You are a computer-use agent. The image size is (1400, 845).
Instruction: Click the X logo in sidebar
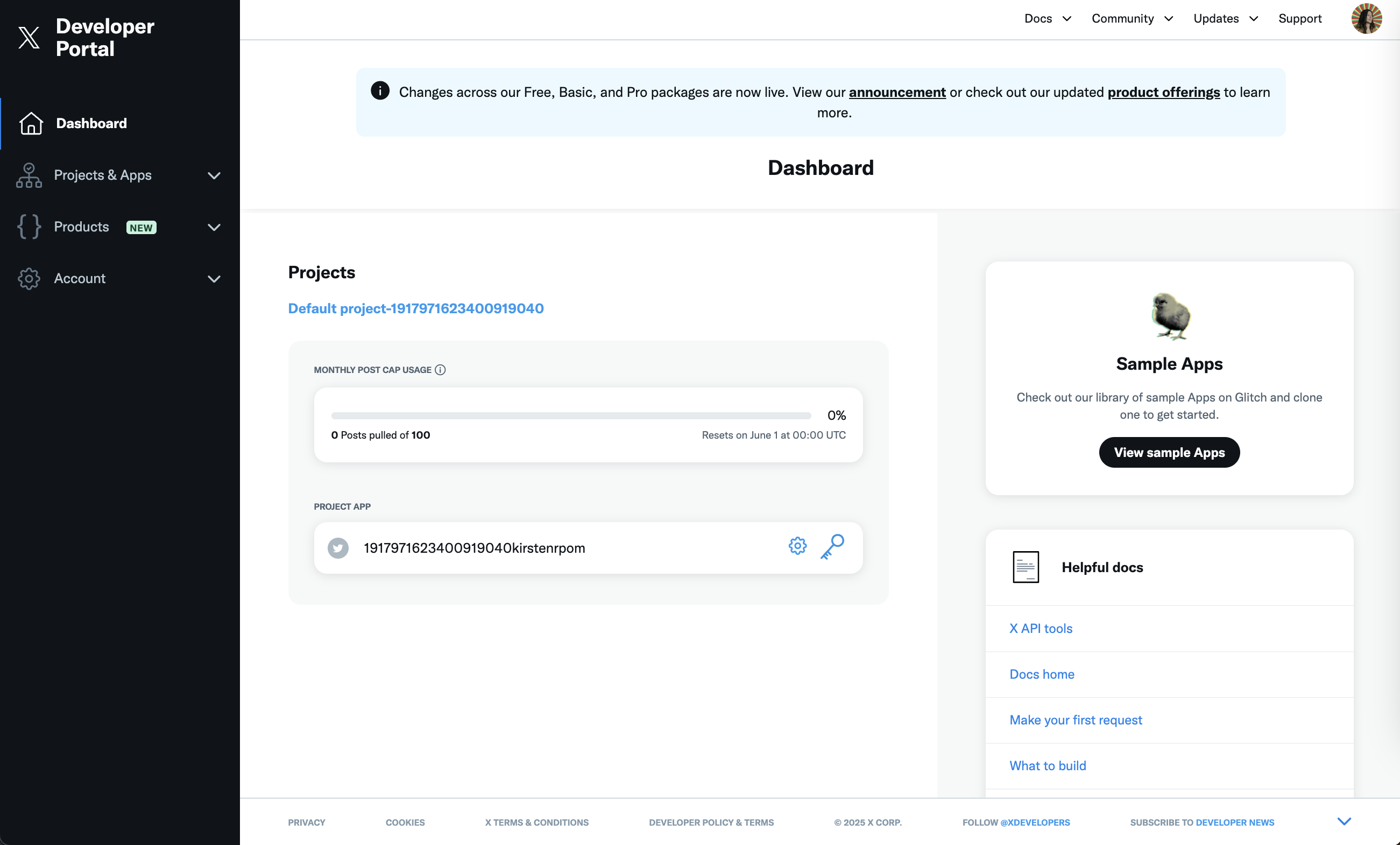(x=29, y=38)
